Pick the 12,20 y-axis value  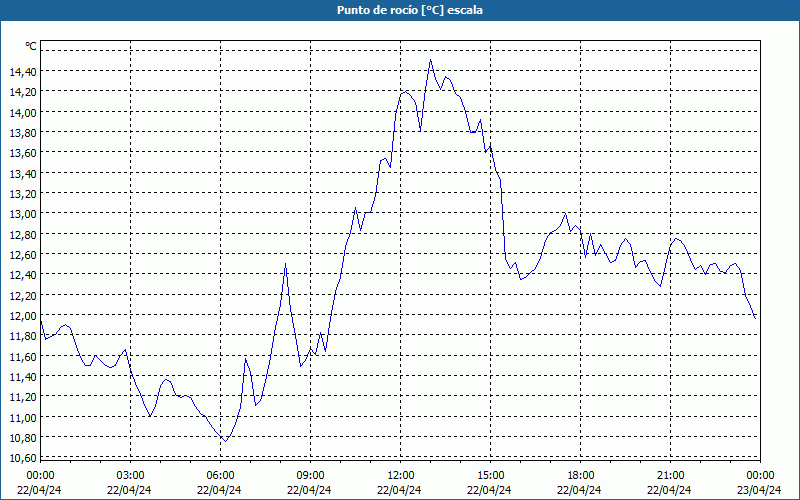tap(23, 296)
